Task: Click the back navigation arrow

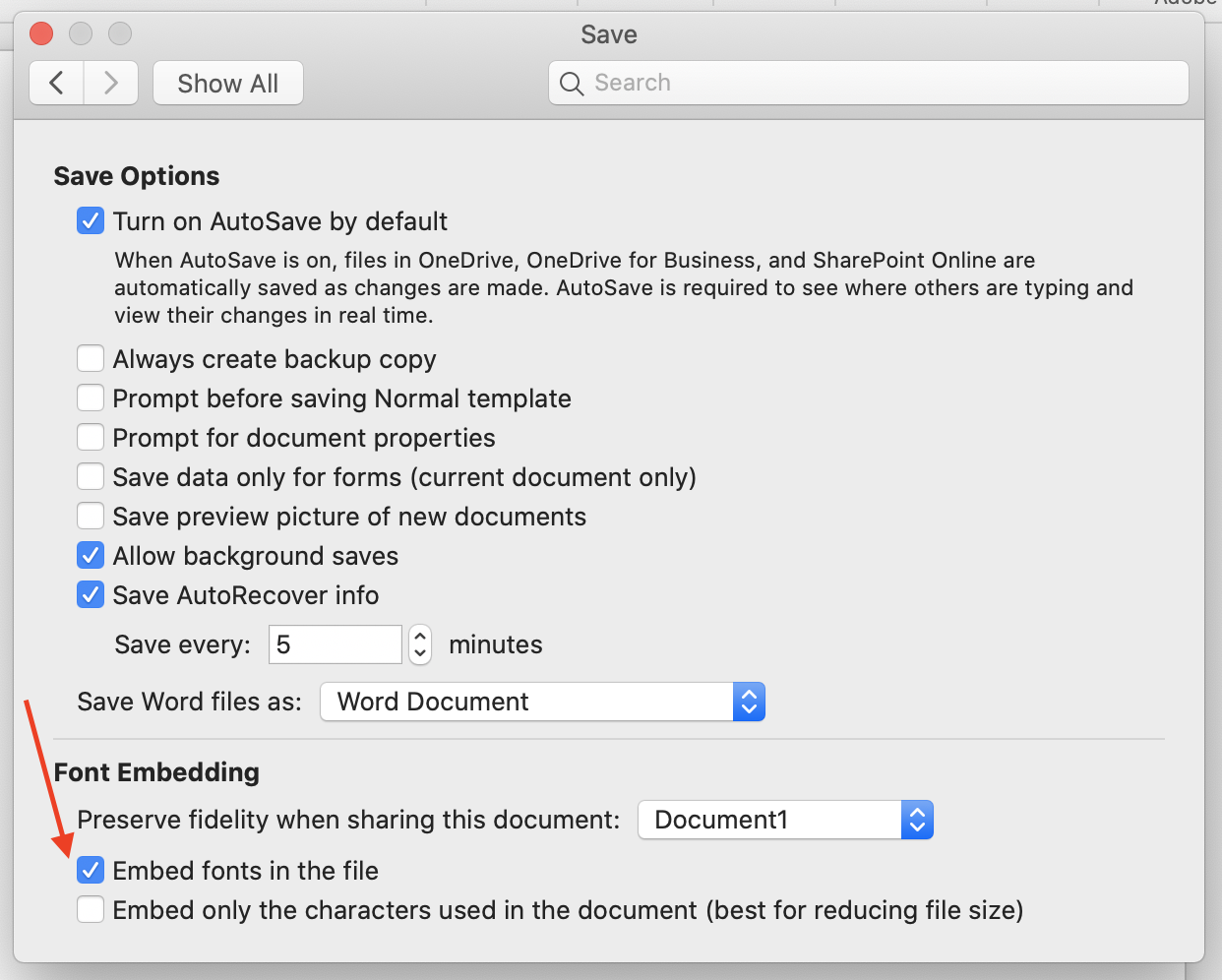Action: (56, 83)
